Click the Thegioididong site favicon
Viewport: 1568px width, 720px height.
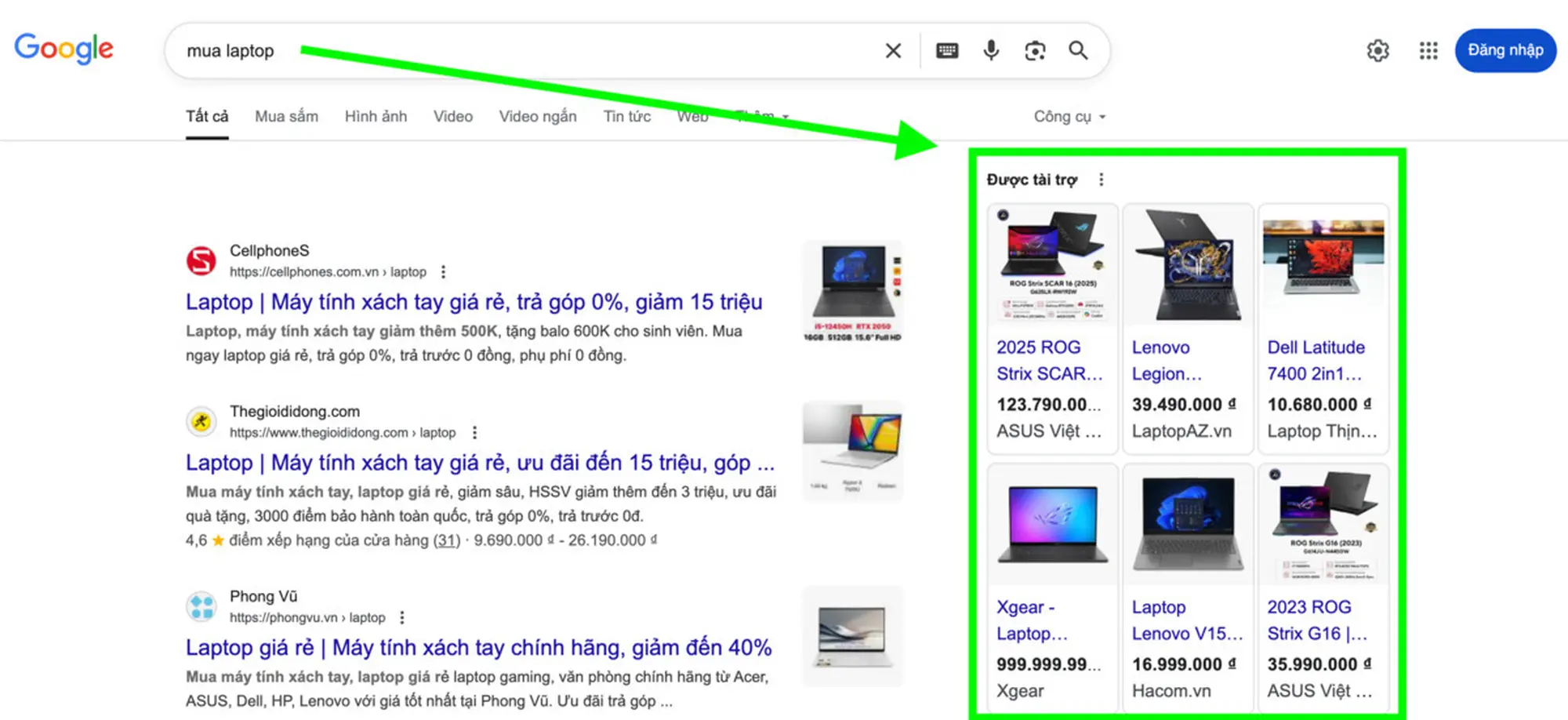[201, 422]
